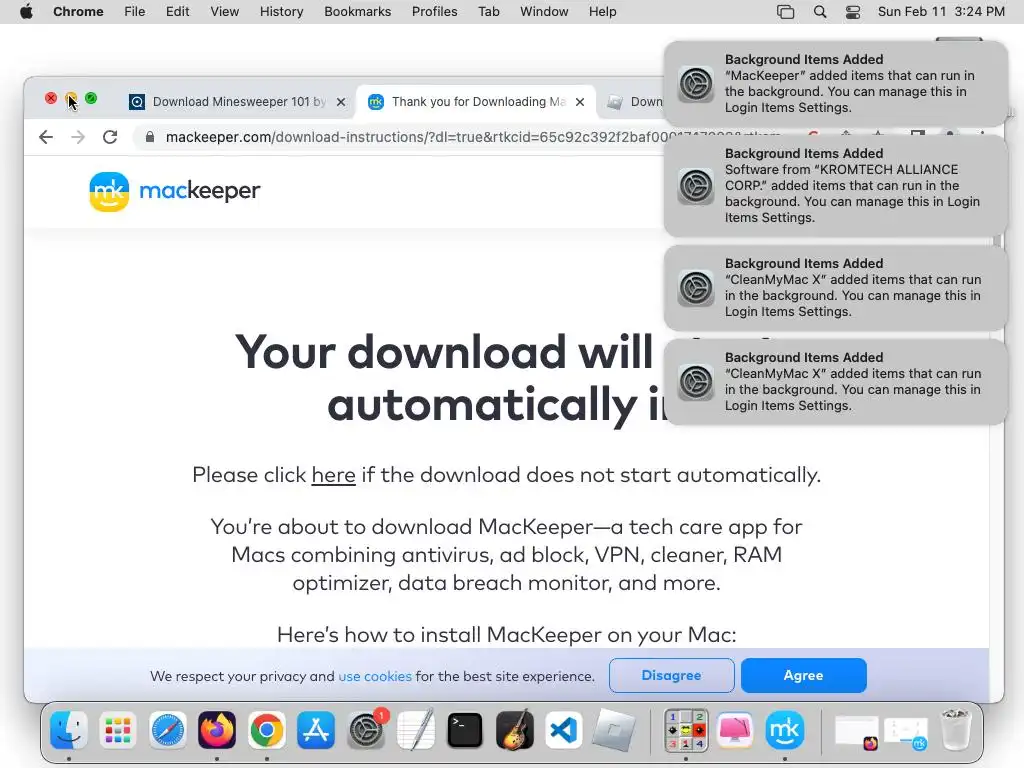Viewport: 1024px width, 768px height.
Task: Open the Edit menu
Action: [178, 12]
